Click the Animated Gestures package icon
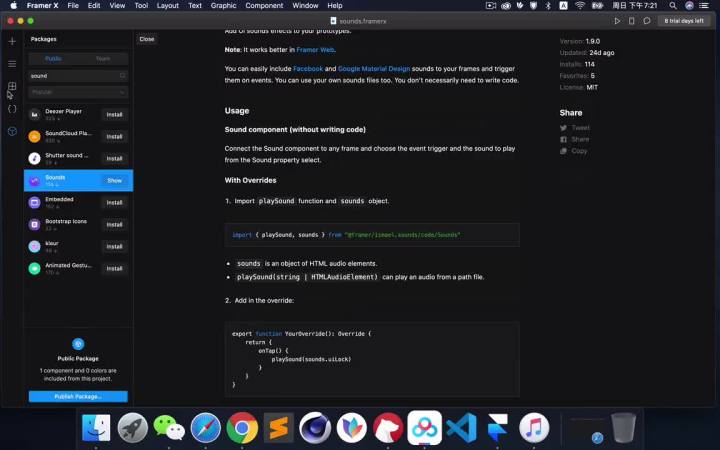This screenshot has width=720, height=450. click(x=34, y=269)
